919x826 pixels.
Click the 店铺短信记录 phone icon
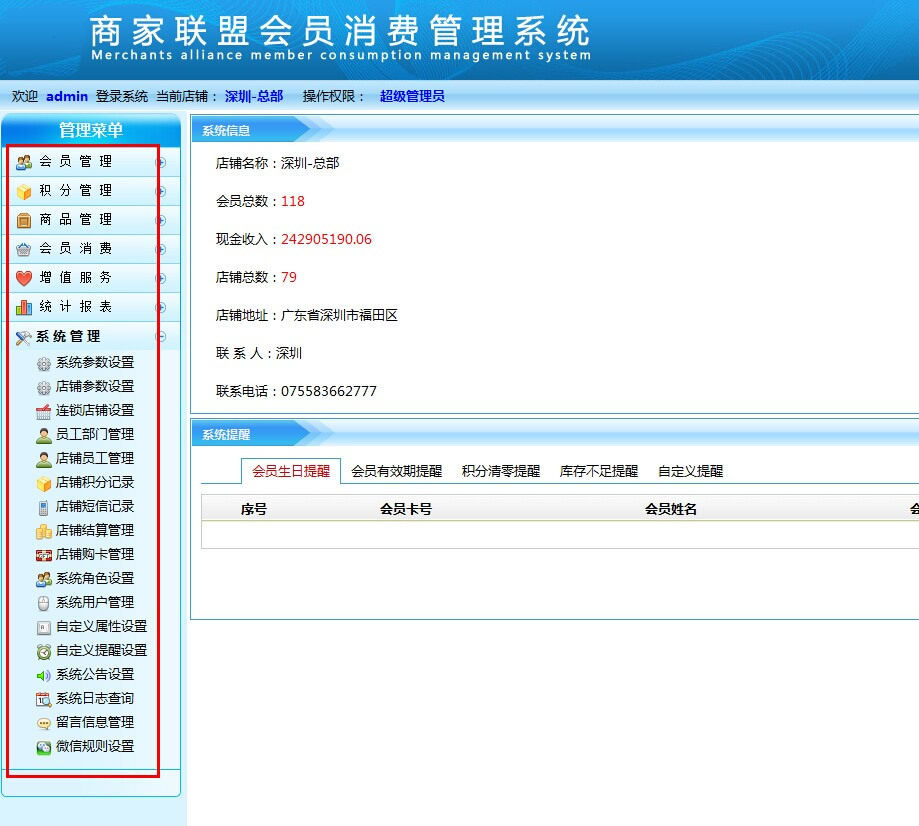[x=43, y=507]
